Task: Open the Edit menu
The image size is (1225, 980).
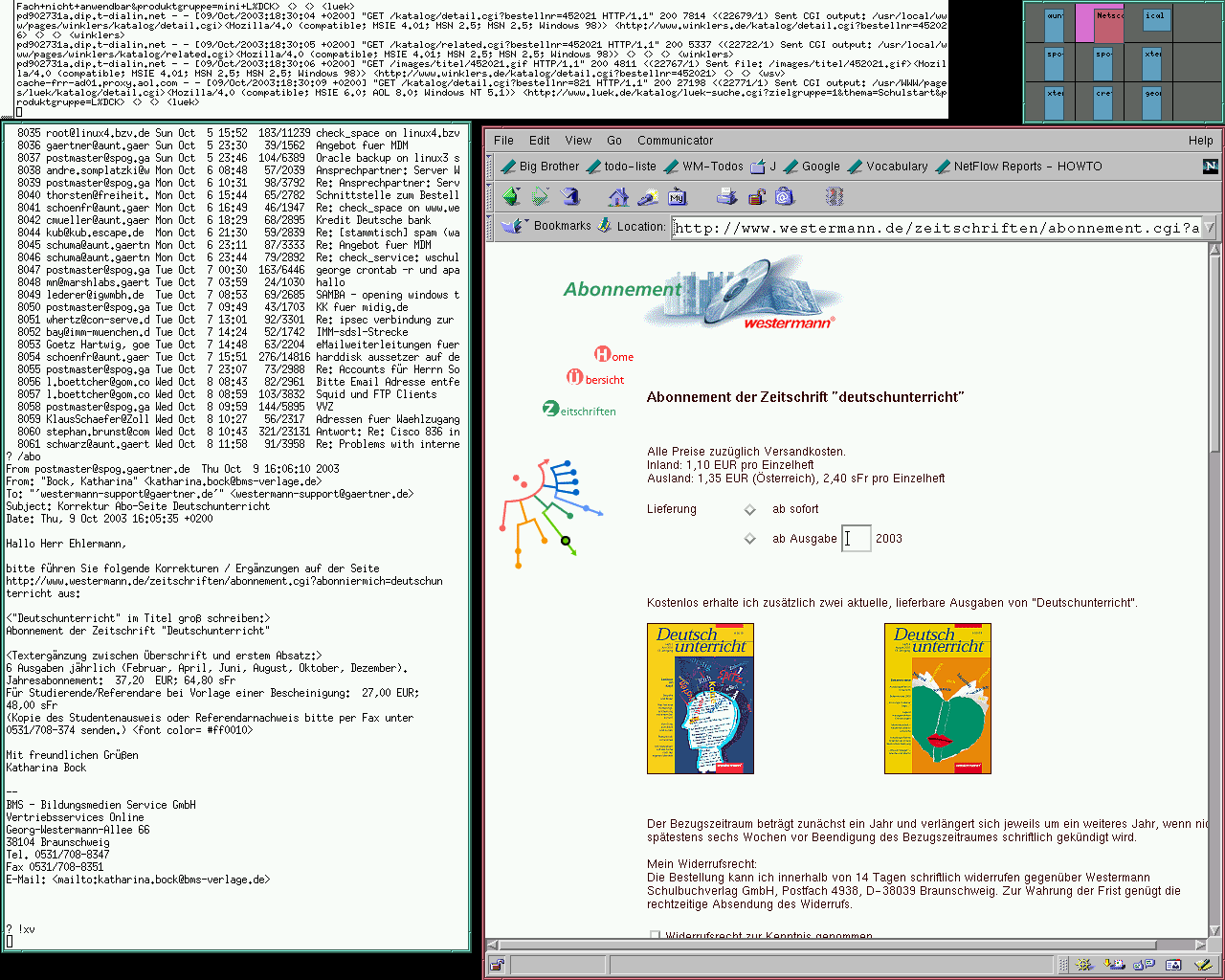Action: tap(540, 140)
